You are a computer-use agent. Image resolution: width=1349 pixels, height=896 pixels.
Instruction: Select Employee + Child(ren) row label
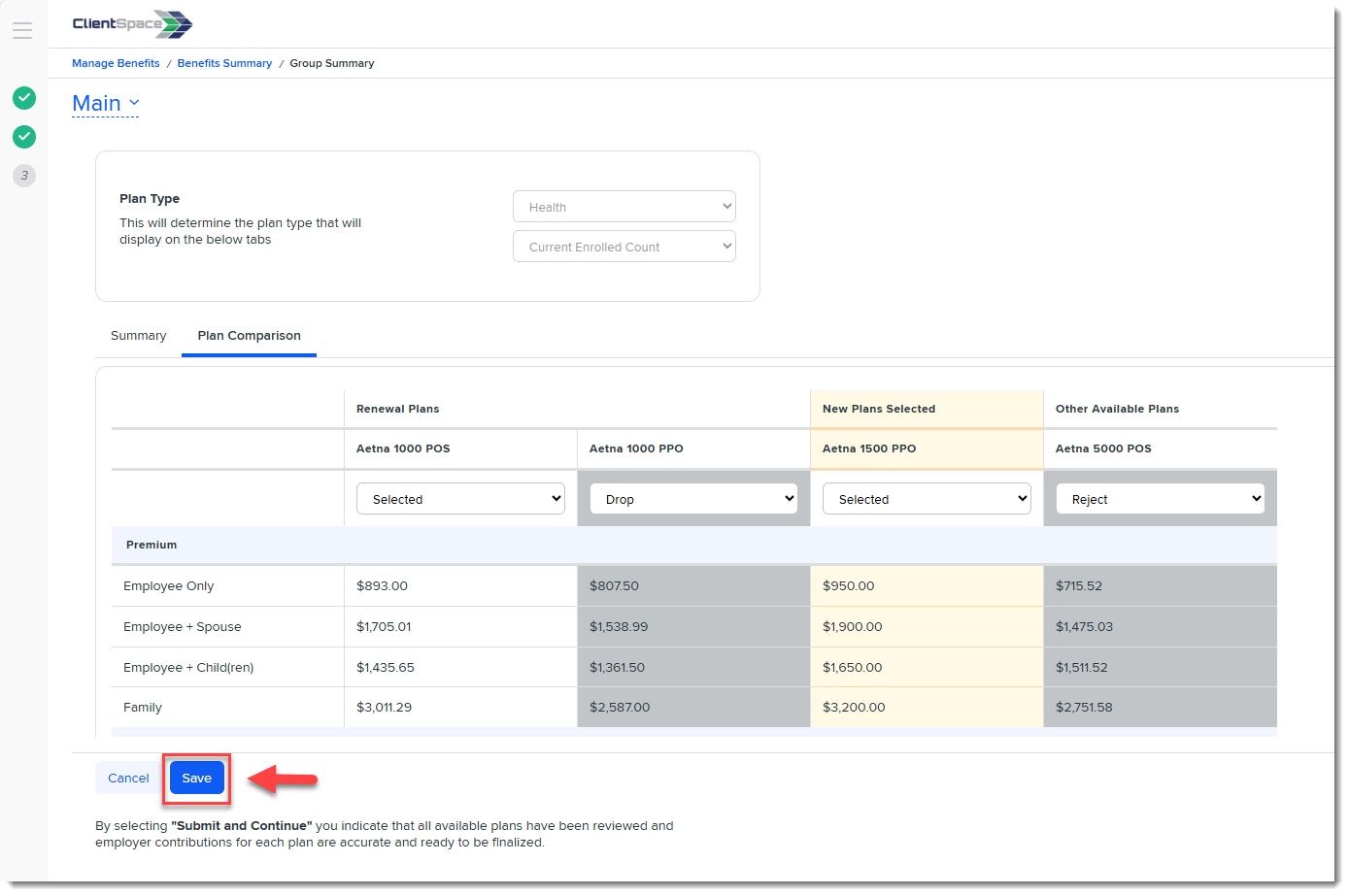click(x=188, y=668)
